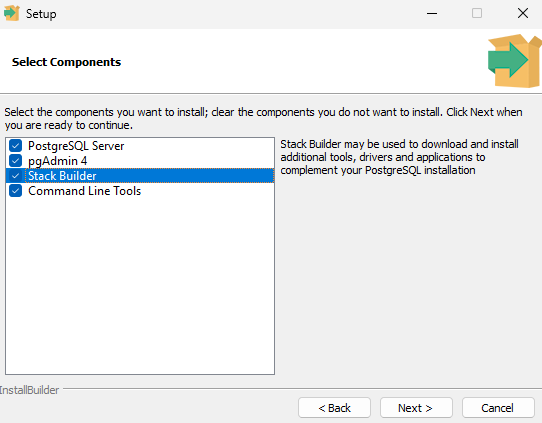Click the Stack Builder description text

[x=399, y=157]
